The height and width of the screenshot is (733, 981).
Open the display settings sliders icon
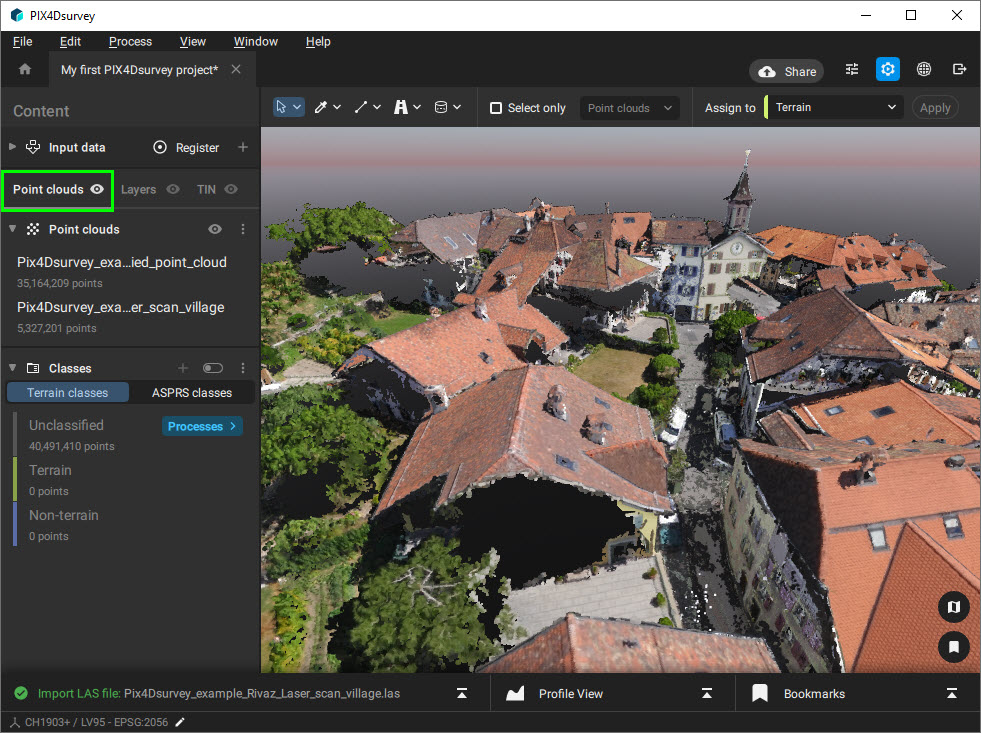[x=852, y=70]
